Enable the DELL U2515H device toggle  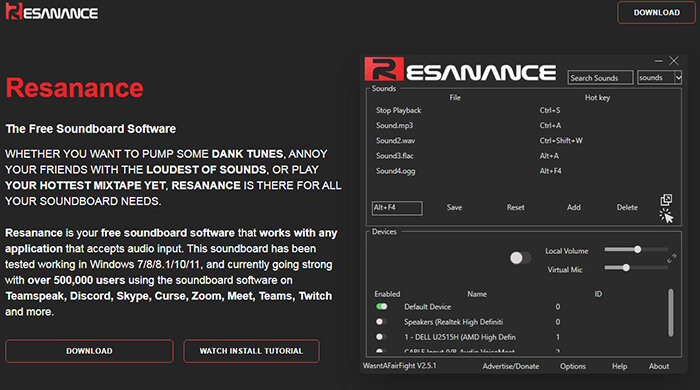pyautogui.click(x=381, y=337)
